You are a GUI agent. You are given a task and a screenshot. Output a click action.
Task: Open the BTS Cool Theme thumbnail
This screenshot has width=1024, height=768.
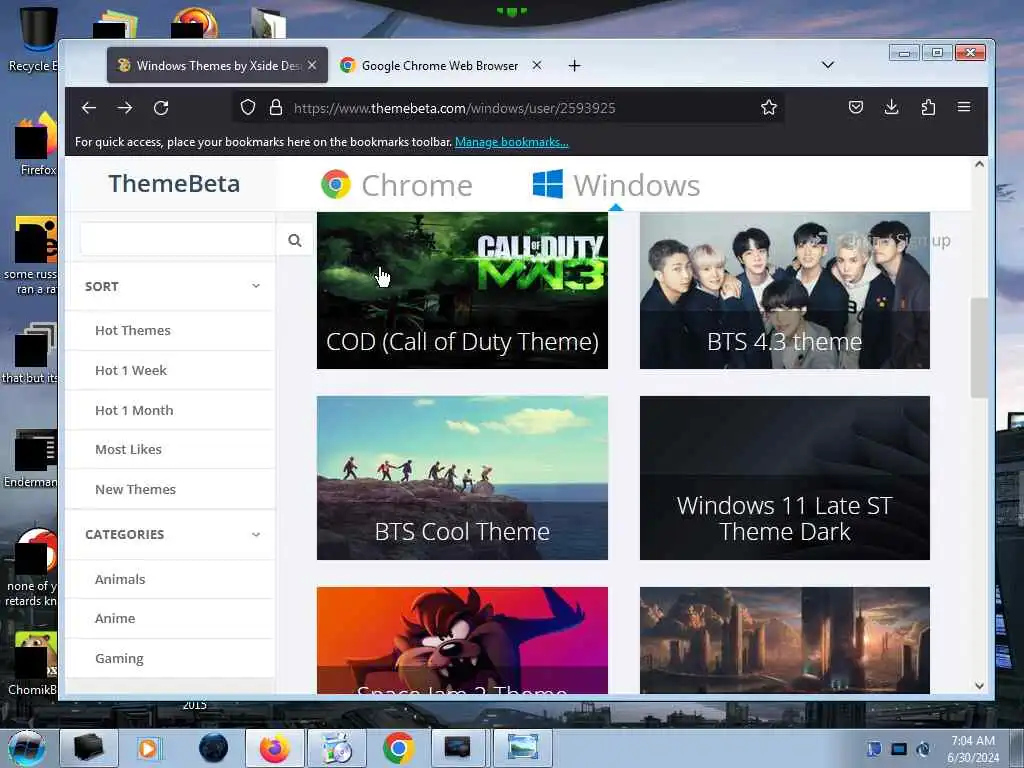pyautogui.click(x=462, y=478)
